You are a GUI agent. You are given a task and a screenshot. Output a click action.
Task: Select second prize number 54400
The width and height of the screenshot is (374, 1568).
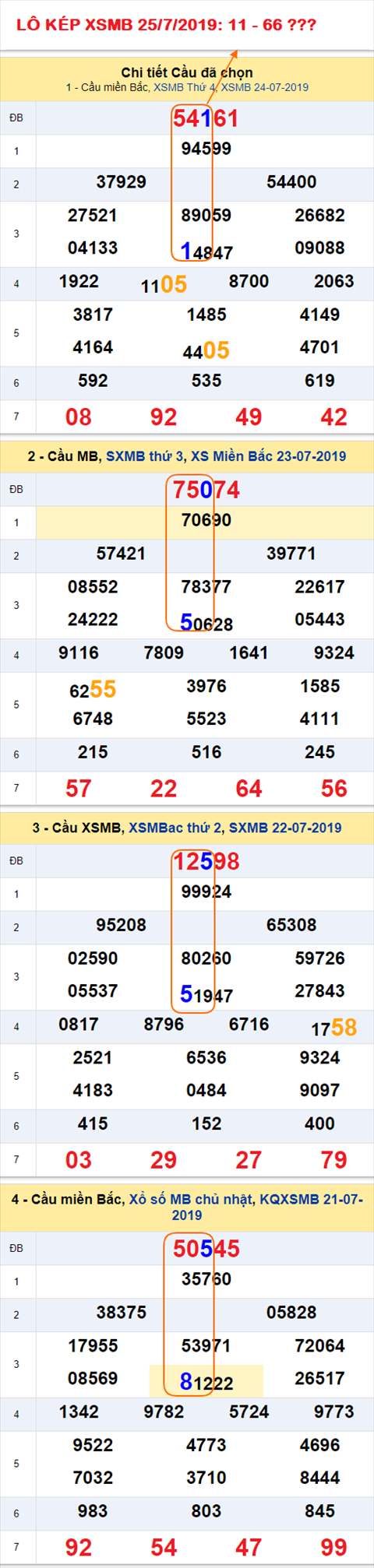click(x=291, y=182)
